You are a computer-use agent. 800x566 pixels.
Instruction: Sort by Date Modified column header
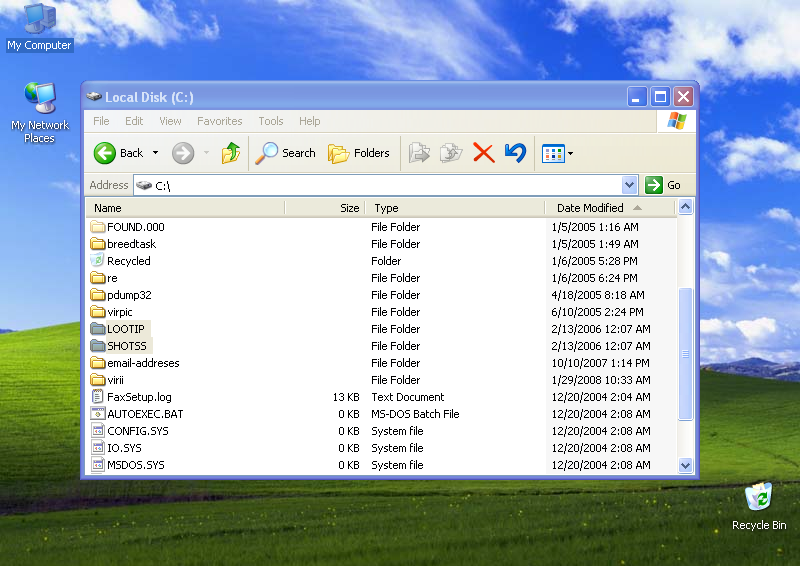pos(610,208)
